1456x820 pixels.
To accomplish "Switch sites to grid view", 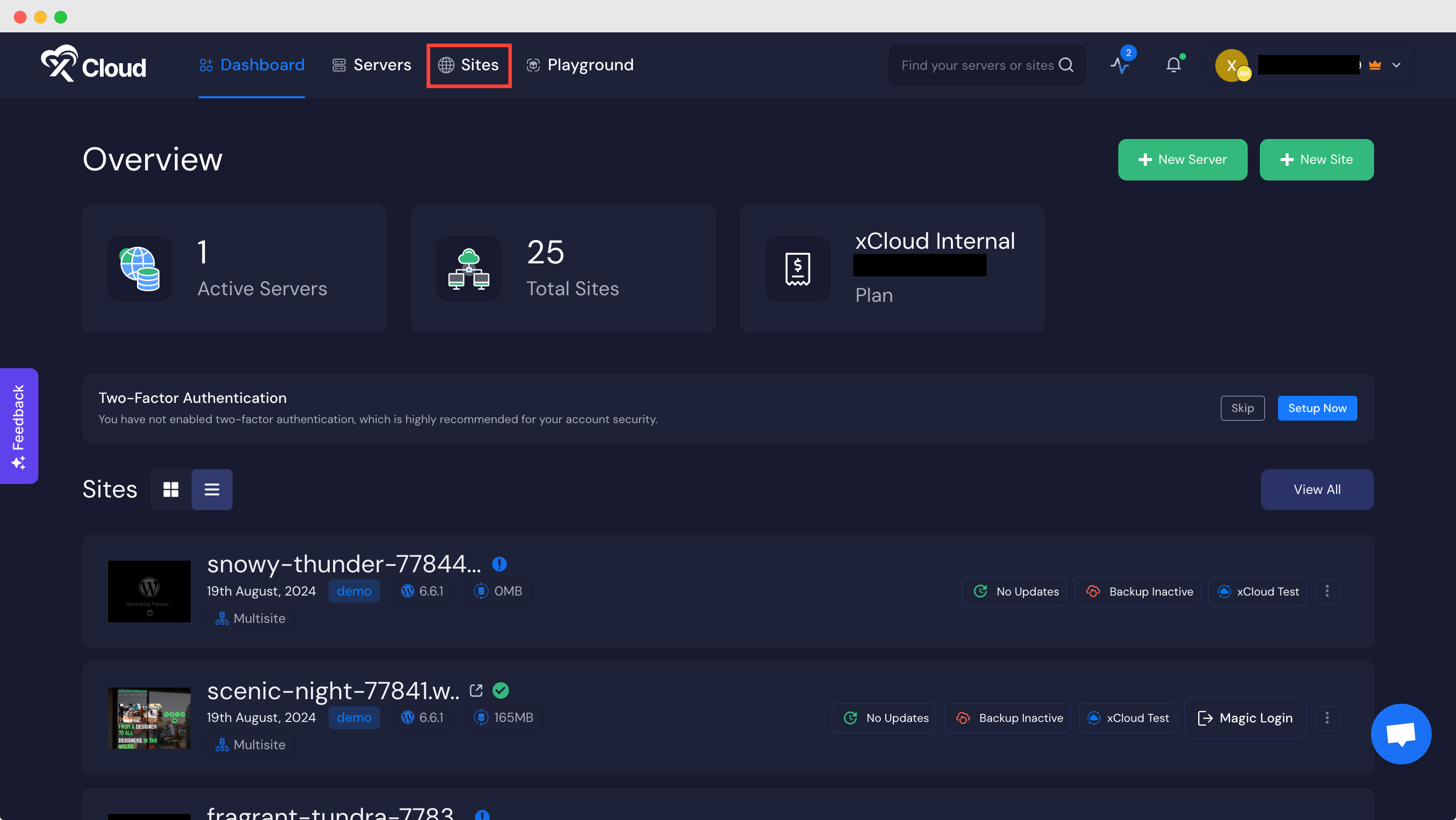I will (x=171, y=489).
